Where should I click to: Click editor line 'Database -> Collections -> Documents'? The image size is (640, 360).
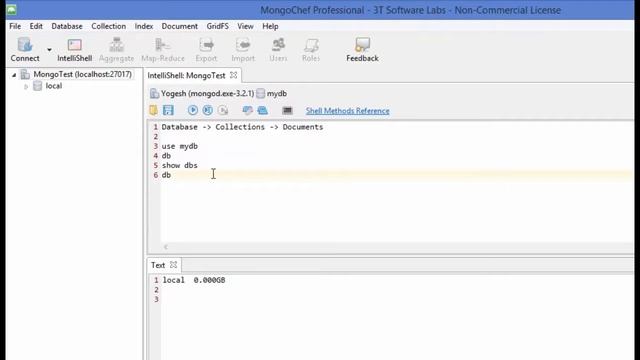click(242, 127)
